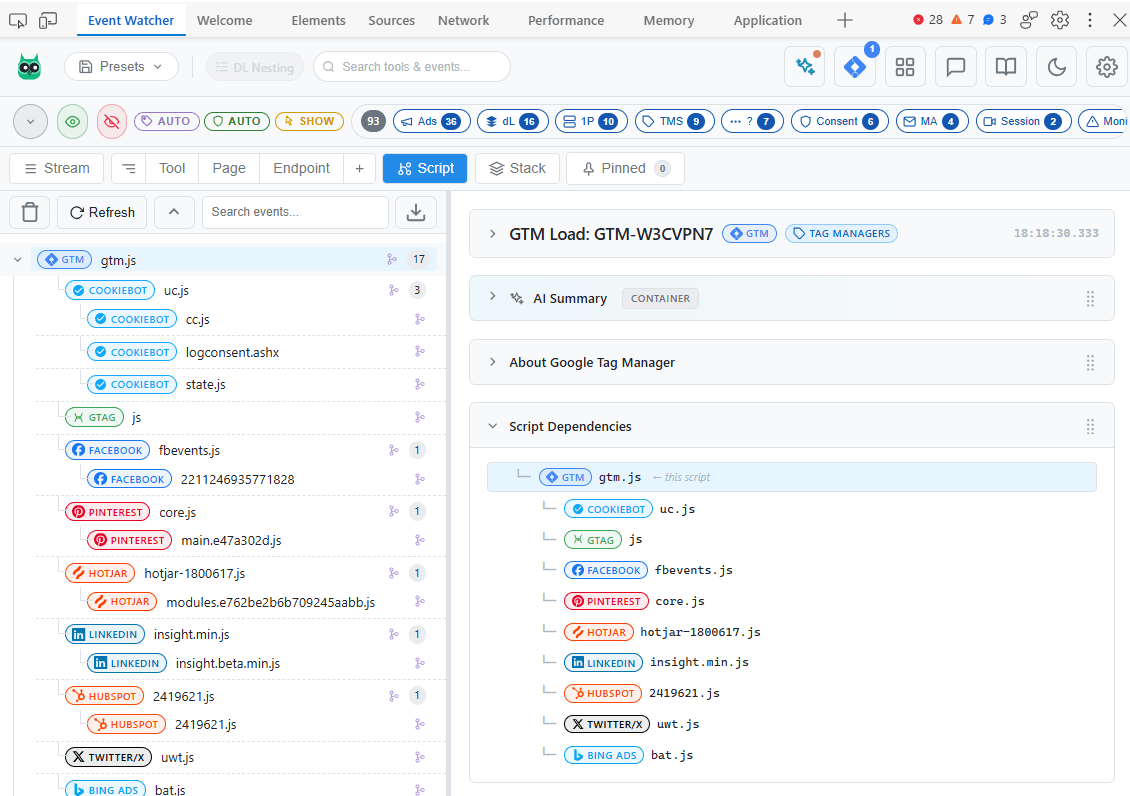
Task: Click the handle icon on Script Dependencies
Action: point(1090,426)
